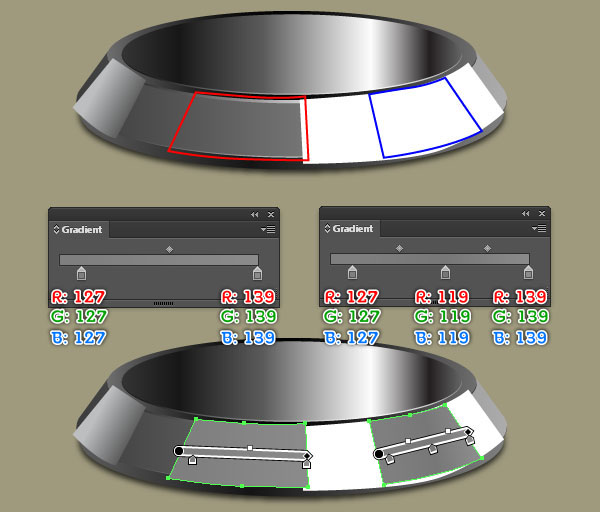Cycle the right Gradient panel display size arrows
This screenshot has width=600, height=512.
click(327, 228)
